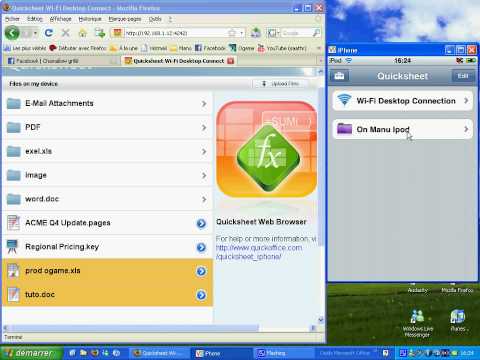Image resolution: width=480 pixels, height=360 pixels.
Task: Select the tuto.doc file
Action: coord(107,295)
